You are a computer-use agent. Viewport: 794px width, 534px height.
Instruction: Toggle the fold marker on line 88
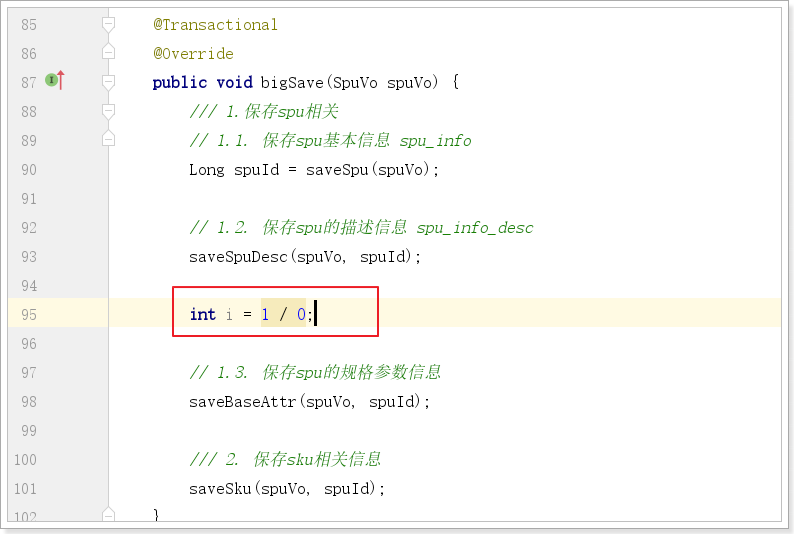(108, 111)
